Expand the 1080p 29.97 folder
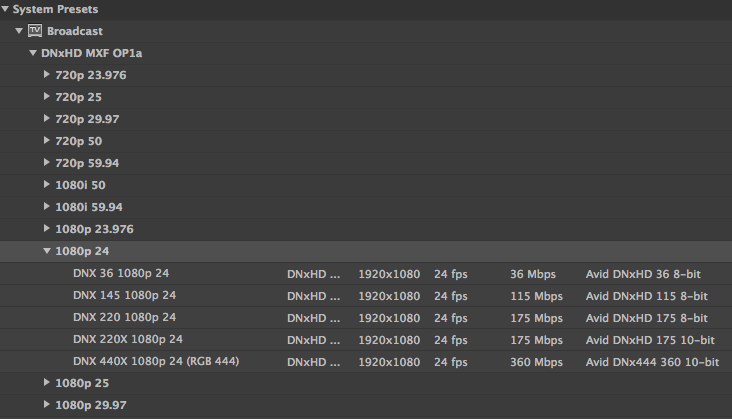The width and height of the screenshot is (732, 419). point(46,404)
